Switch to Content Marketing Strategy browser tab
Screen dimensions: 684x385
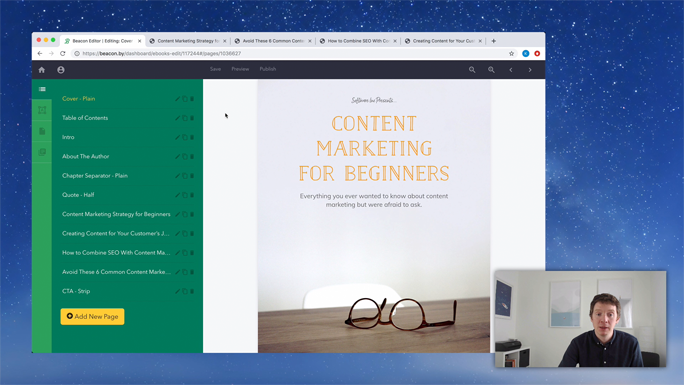point(188,41)
